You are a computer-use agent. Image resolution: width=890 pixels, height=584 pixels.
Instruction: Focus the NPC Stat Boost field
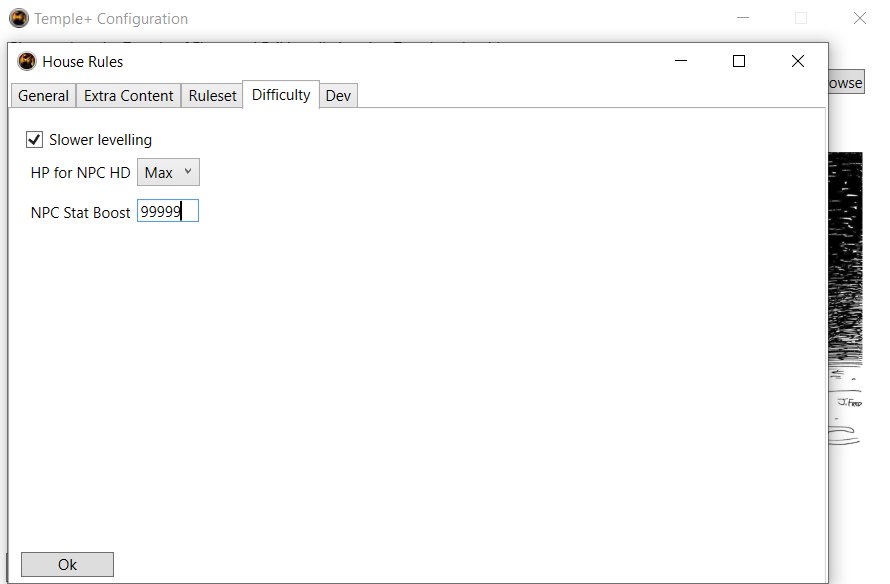point(167,212)
